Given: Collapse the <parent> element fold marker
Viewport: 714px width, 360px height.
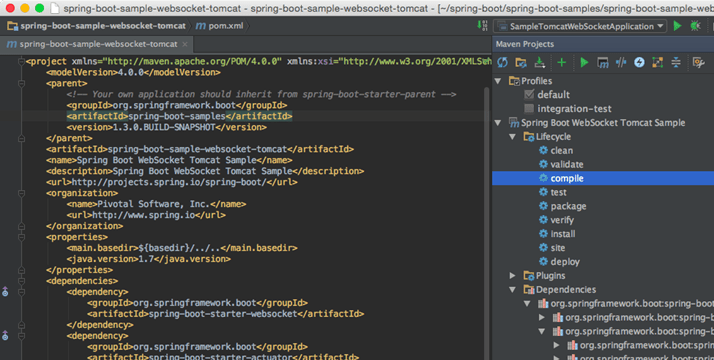Looking at the screenshot, I should tap(21, 83).
